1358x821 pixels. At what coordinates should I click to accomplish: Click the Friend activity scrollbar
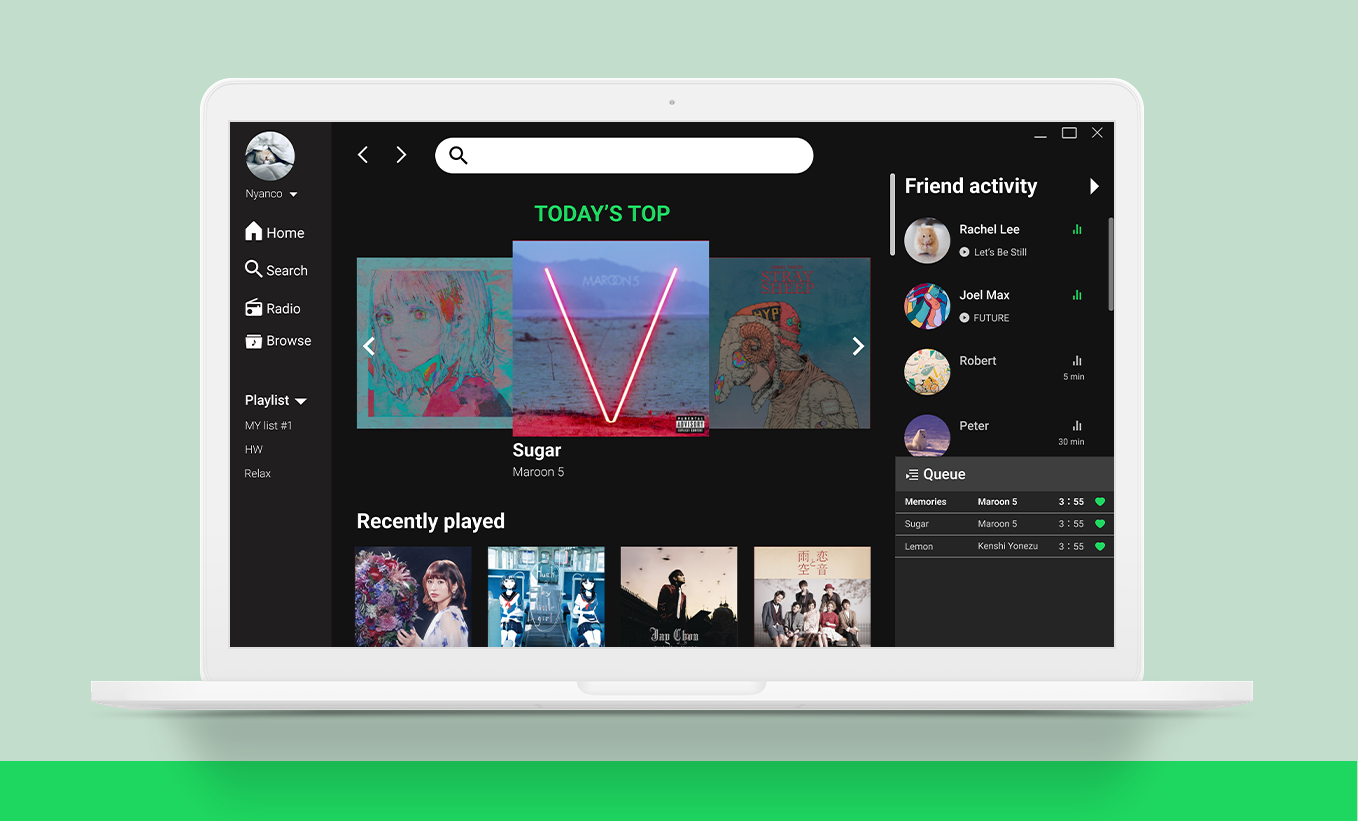click(x=1111, y=264)
